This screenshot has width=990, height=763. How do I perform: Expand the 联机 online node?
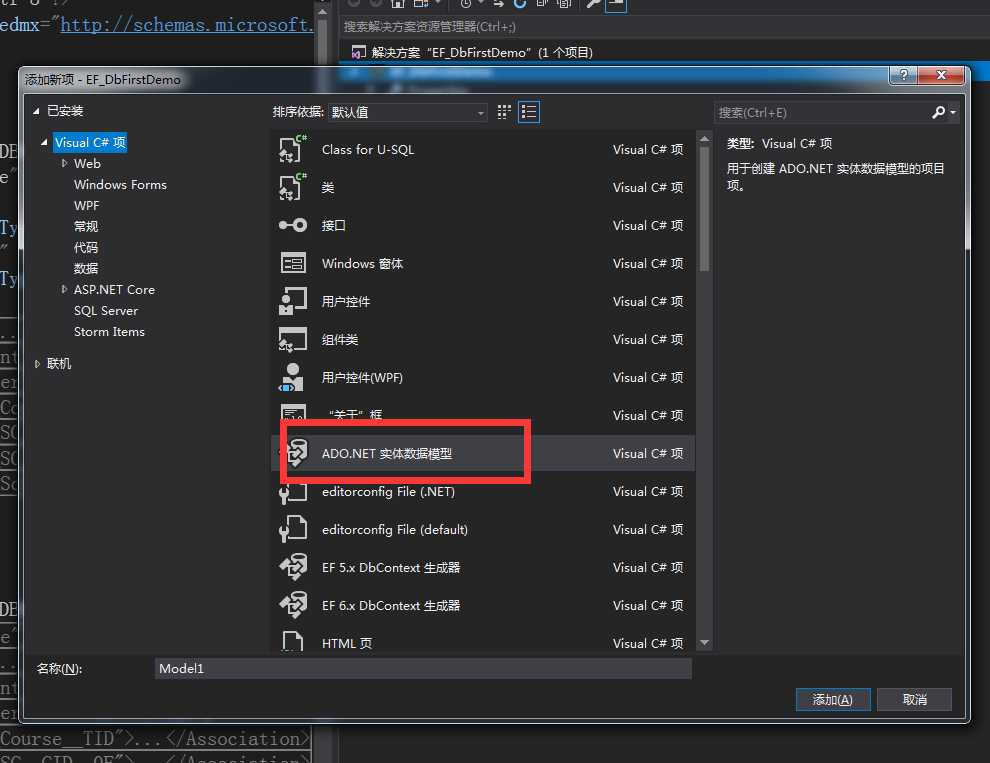coord(37,364)
